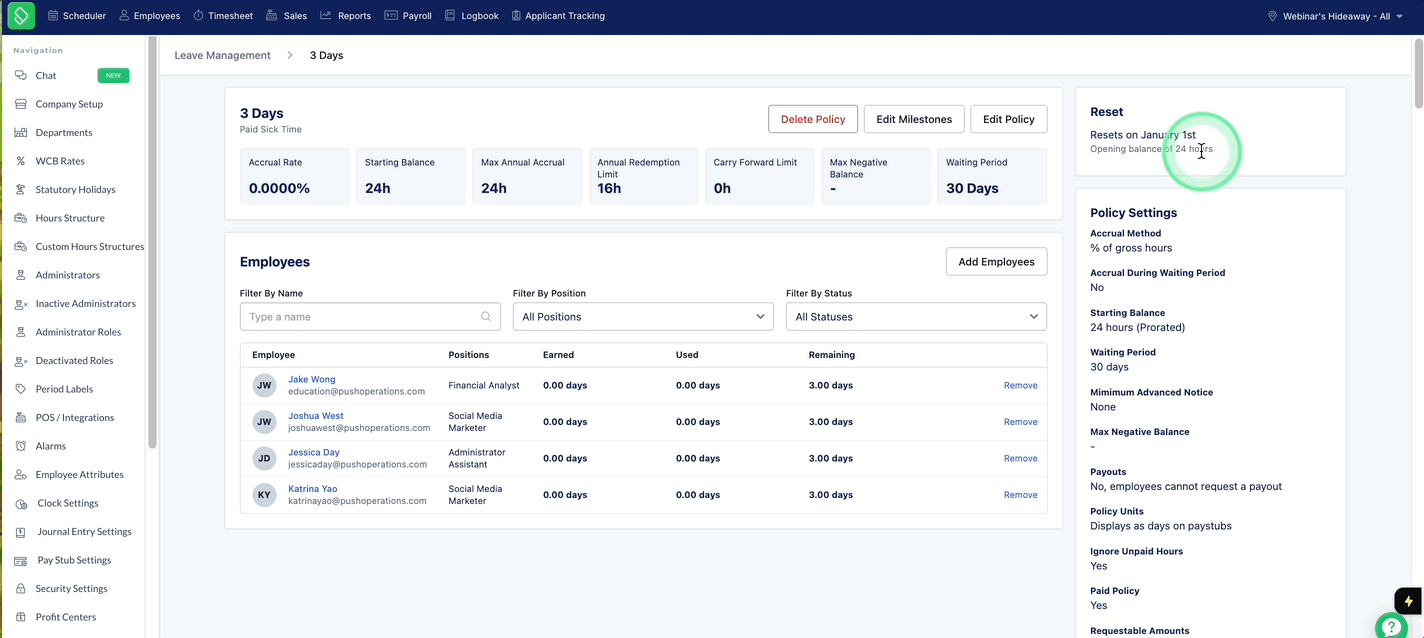
Task: Open the Applicant Tracking menu item
Action: 558,16
